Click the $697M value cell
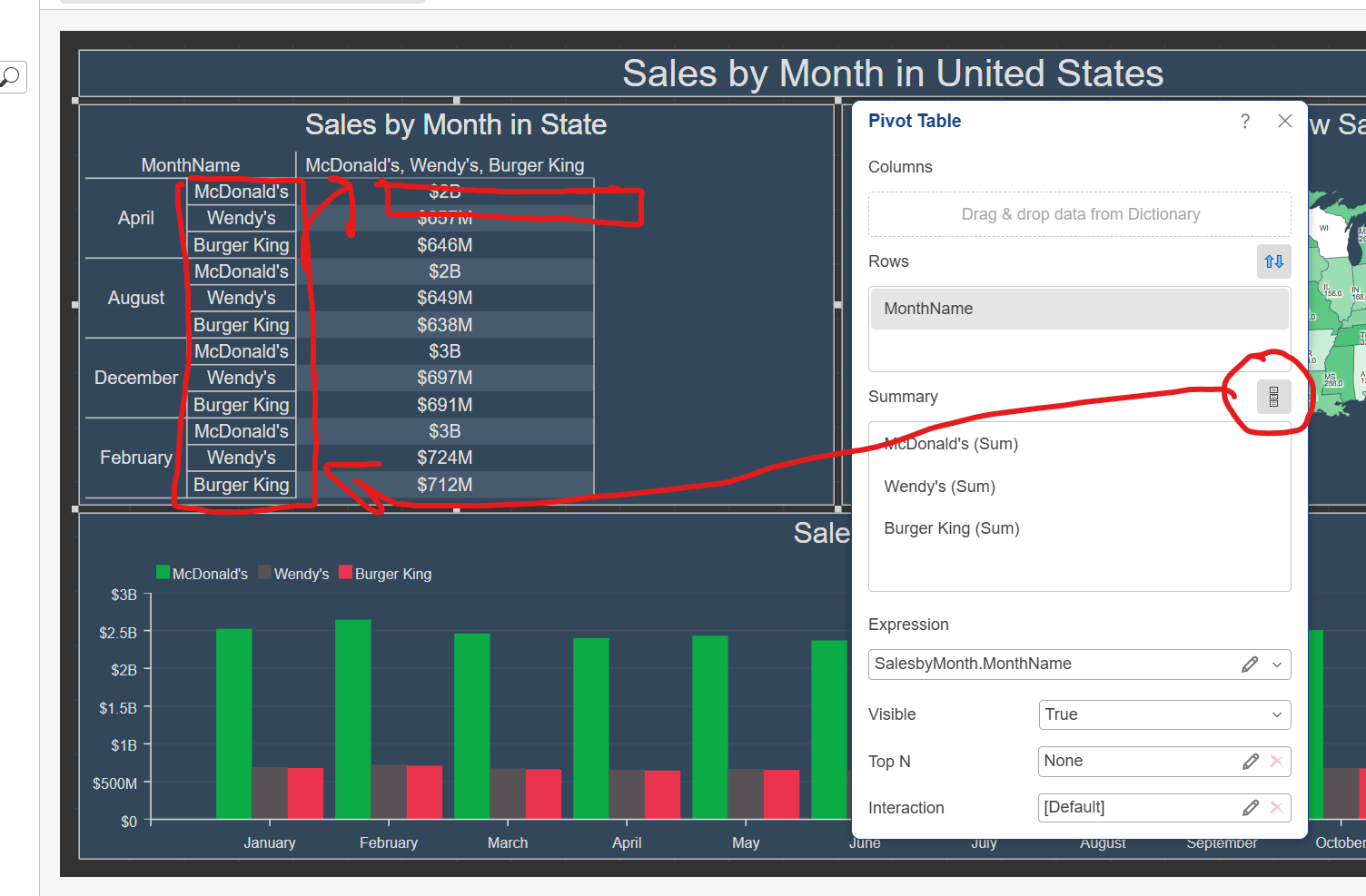This screenshot has height=896, width=1366. click(445, 378)
